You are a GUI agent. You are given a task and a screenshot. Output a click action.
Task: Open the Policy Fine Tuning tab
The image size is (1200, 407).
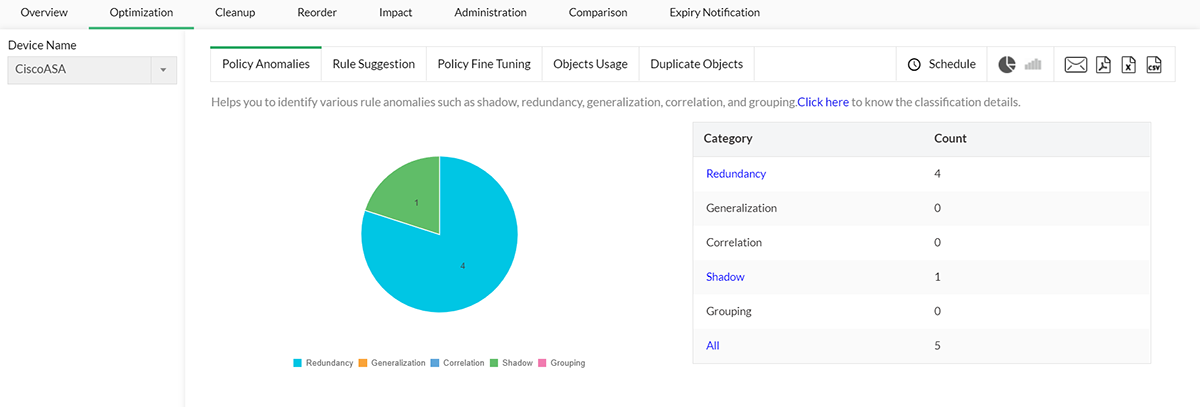click(484, 64)
